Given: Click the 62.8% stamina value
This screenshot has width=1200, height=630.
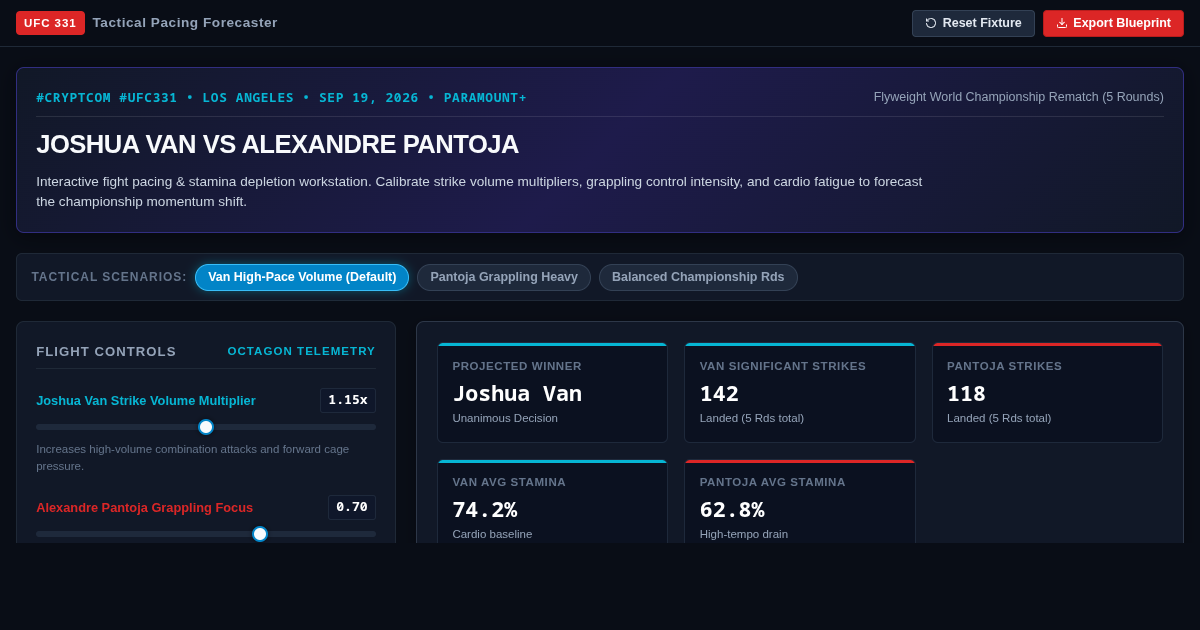Looking at the screenshot, I should pos(732,510).
